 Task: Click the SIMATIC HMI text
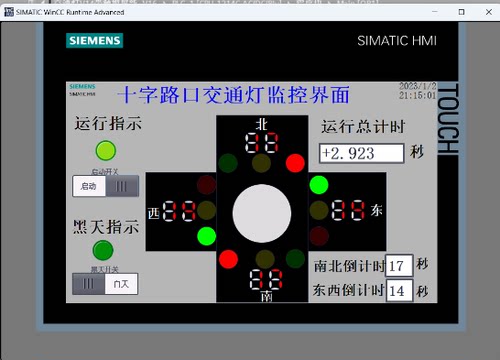point(397,41)
